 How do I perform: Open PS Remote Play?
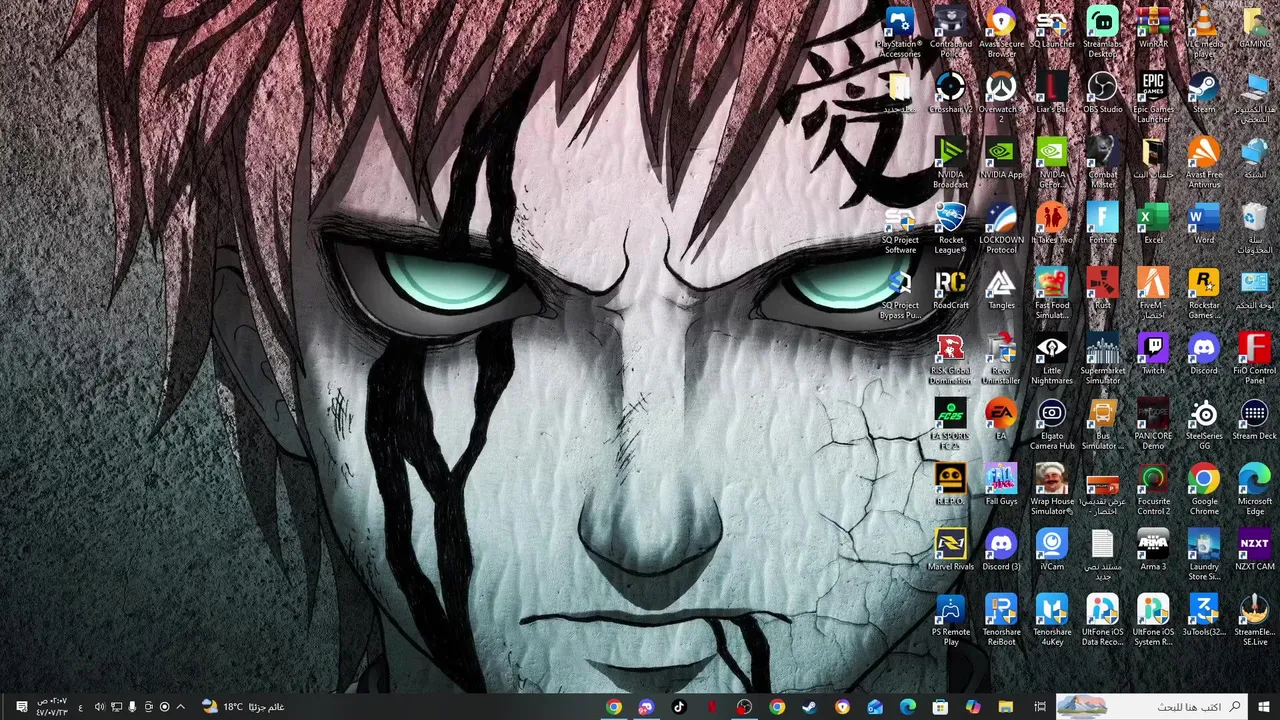(x=950, y=620)
